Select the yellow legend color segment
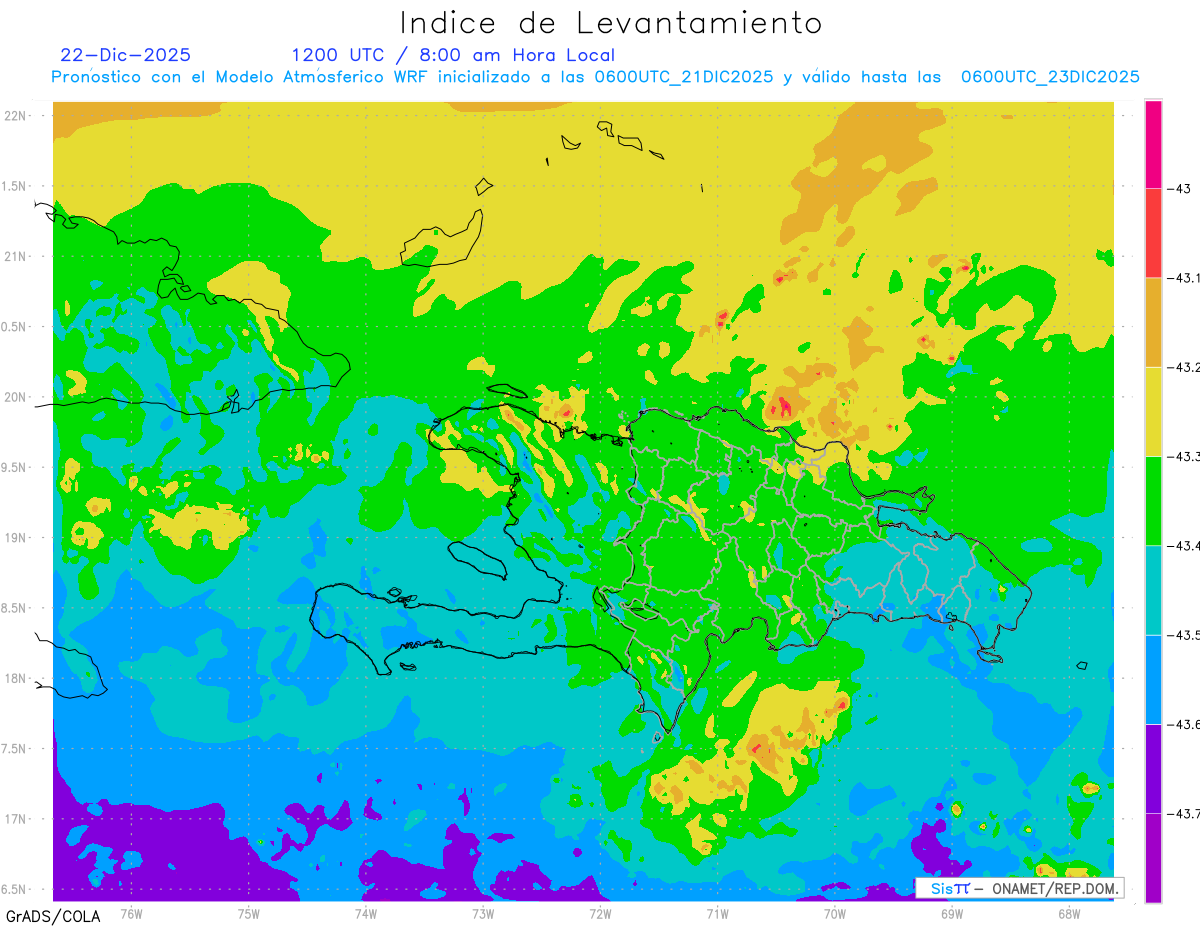Viewport: 1200px width, 927px height. pyautogui.click(x=1153, y=411)
